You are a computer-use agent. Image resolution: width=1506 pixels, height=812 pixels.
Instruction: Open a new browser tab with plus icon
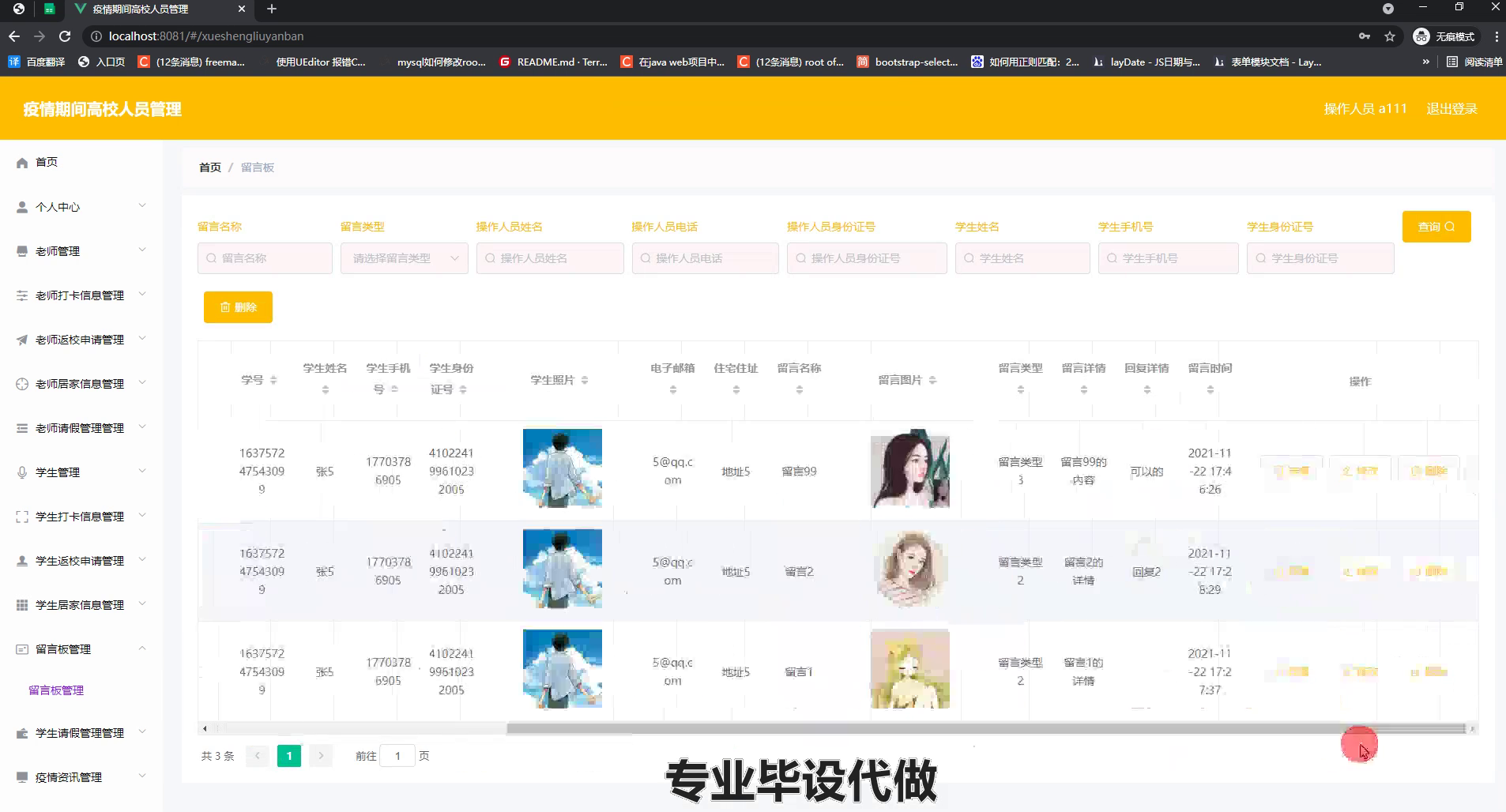272,9
